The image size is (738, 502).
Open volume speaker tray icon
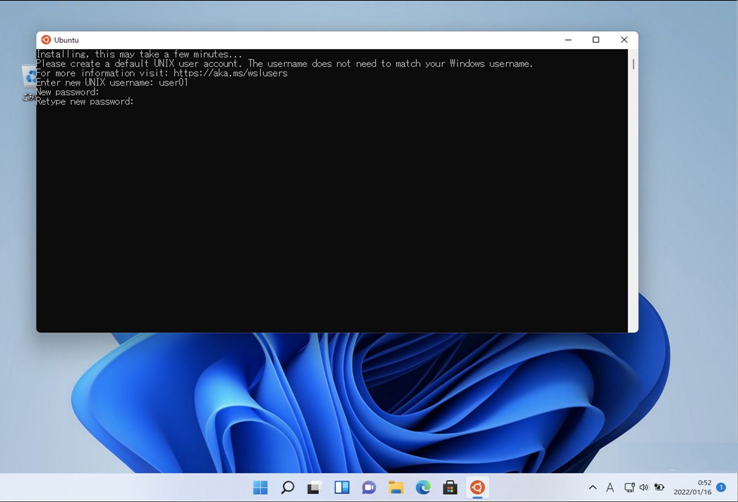coord(644,487)
